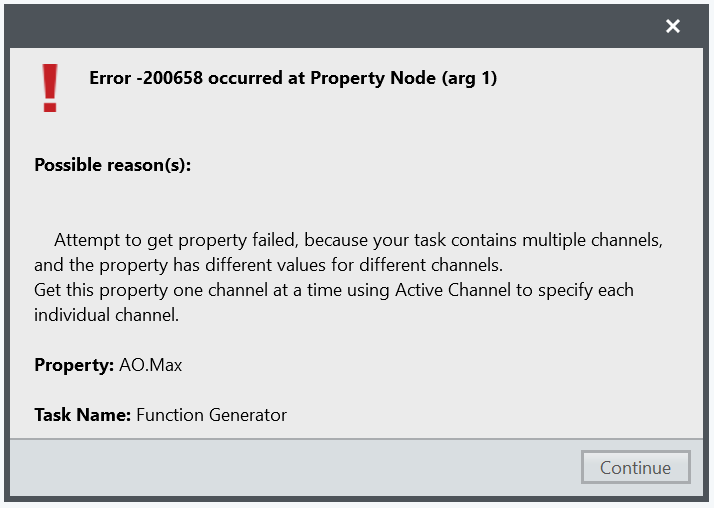Click the "Attempt to get property failed" text

click(x=176, y=240)
